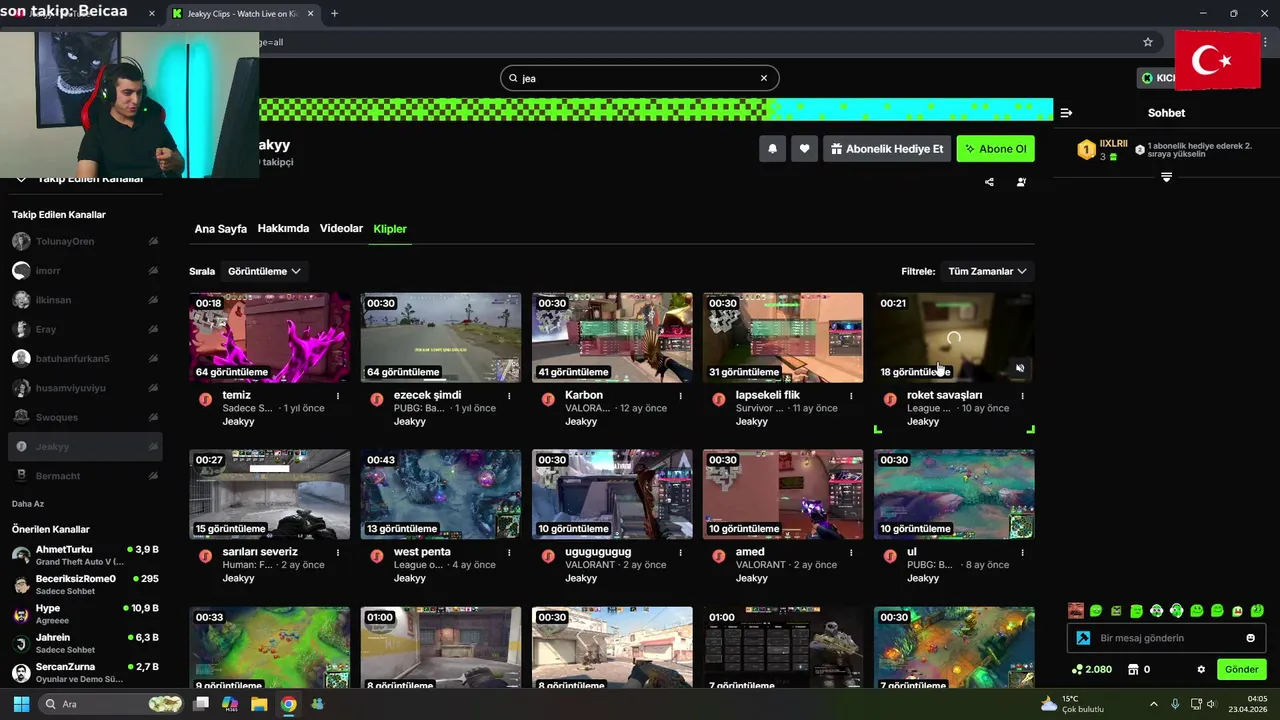This screenshot has width=1280, height=720.
Task: Open recommended channel Hype
Action: (x=85, y=613)
